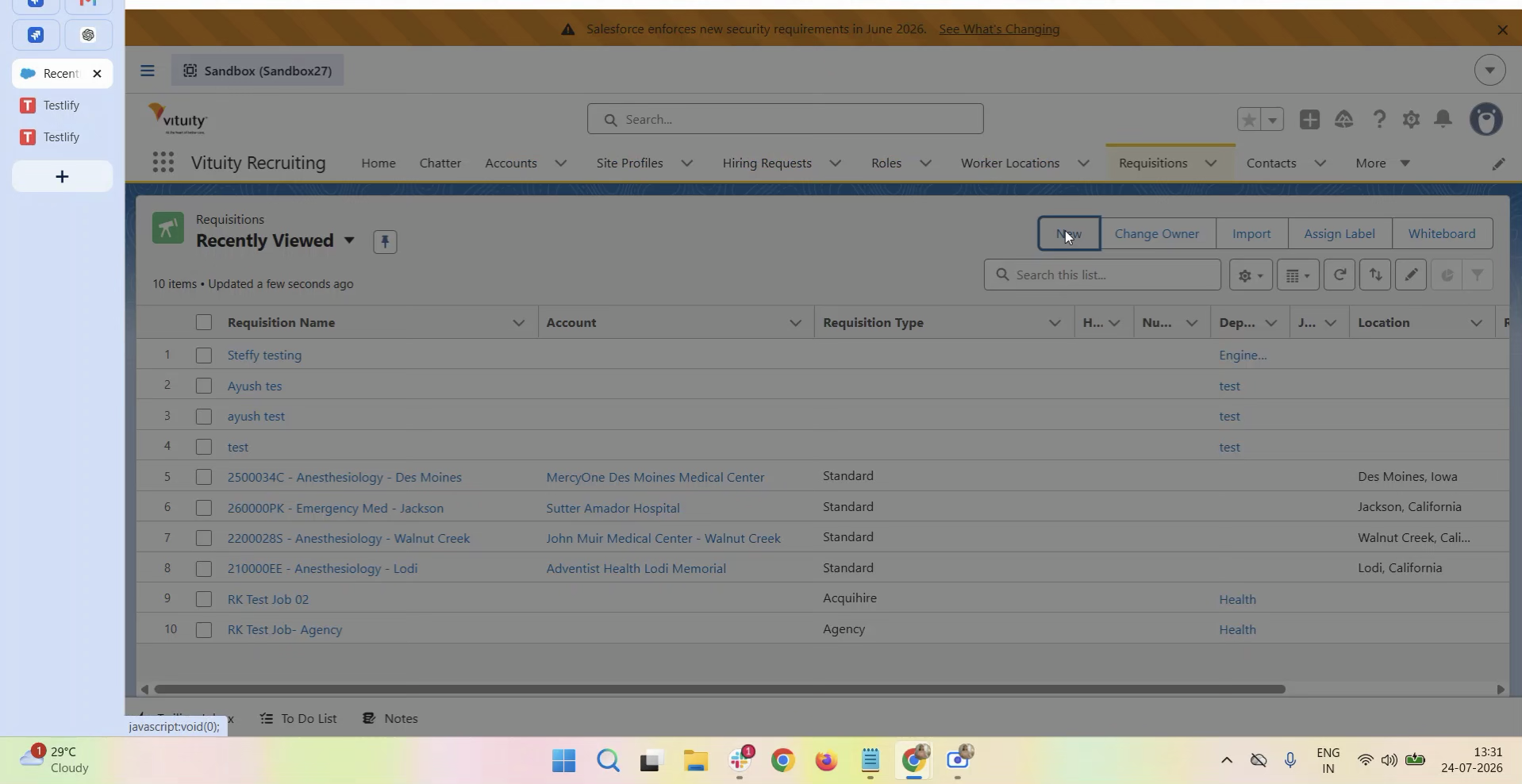
Task: Open Windows Start menu
Action: [x=563, y=761]
